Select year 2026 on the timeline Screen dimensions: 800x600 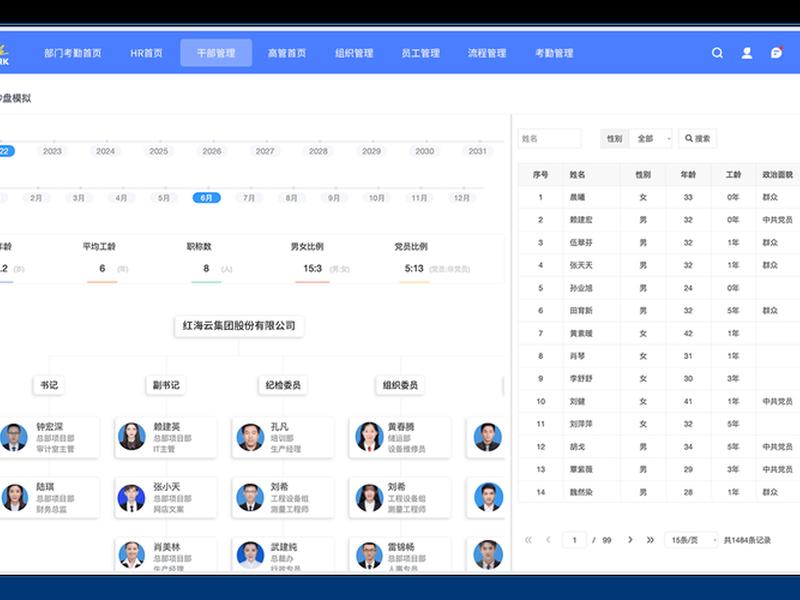pos(212,151)
